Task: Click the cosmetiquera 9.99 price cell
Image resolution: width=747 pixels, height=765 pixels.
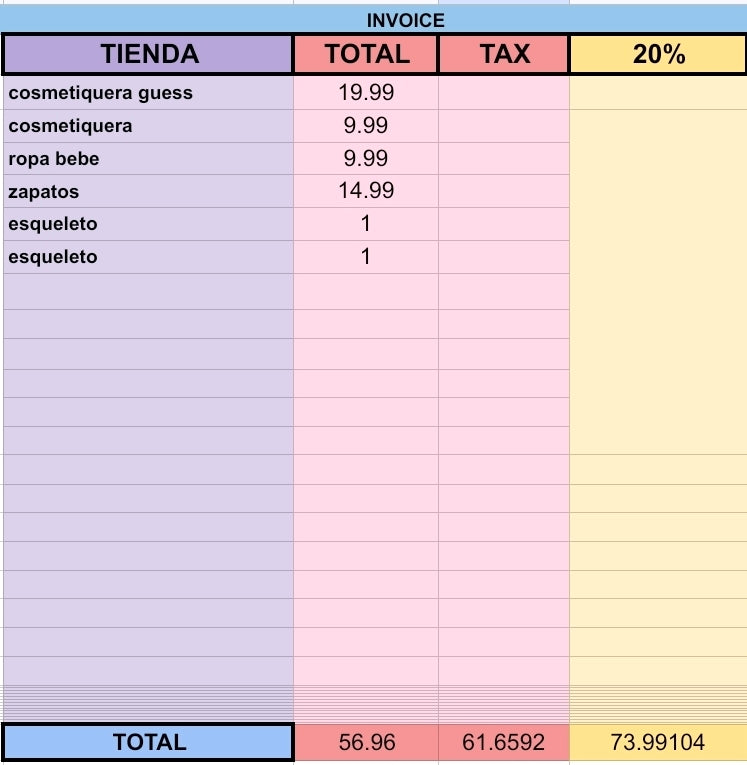Action: (366, 126)
